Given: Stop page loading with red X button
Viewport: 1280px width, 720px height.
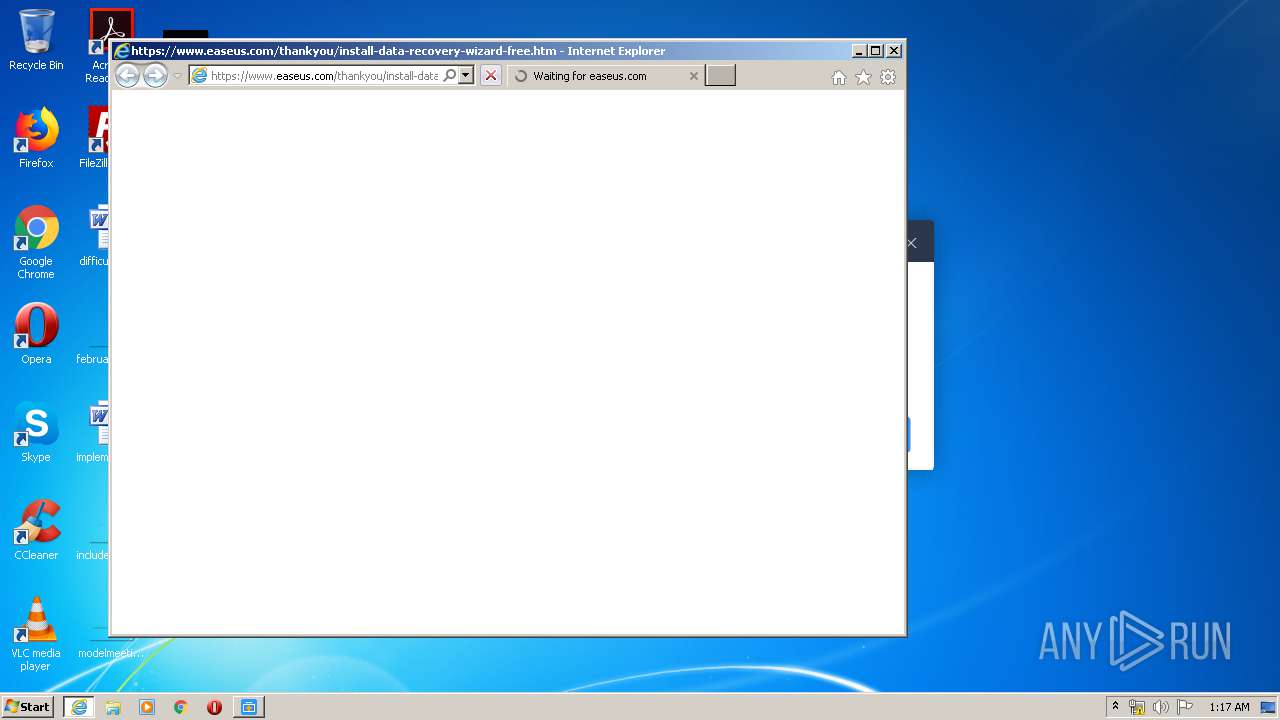Looking at the screenshot, I should 491,76.
